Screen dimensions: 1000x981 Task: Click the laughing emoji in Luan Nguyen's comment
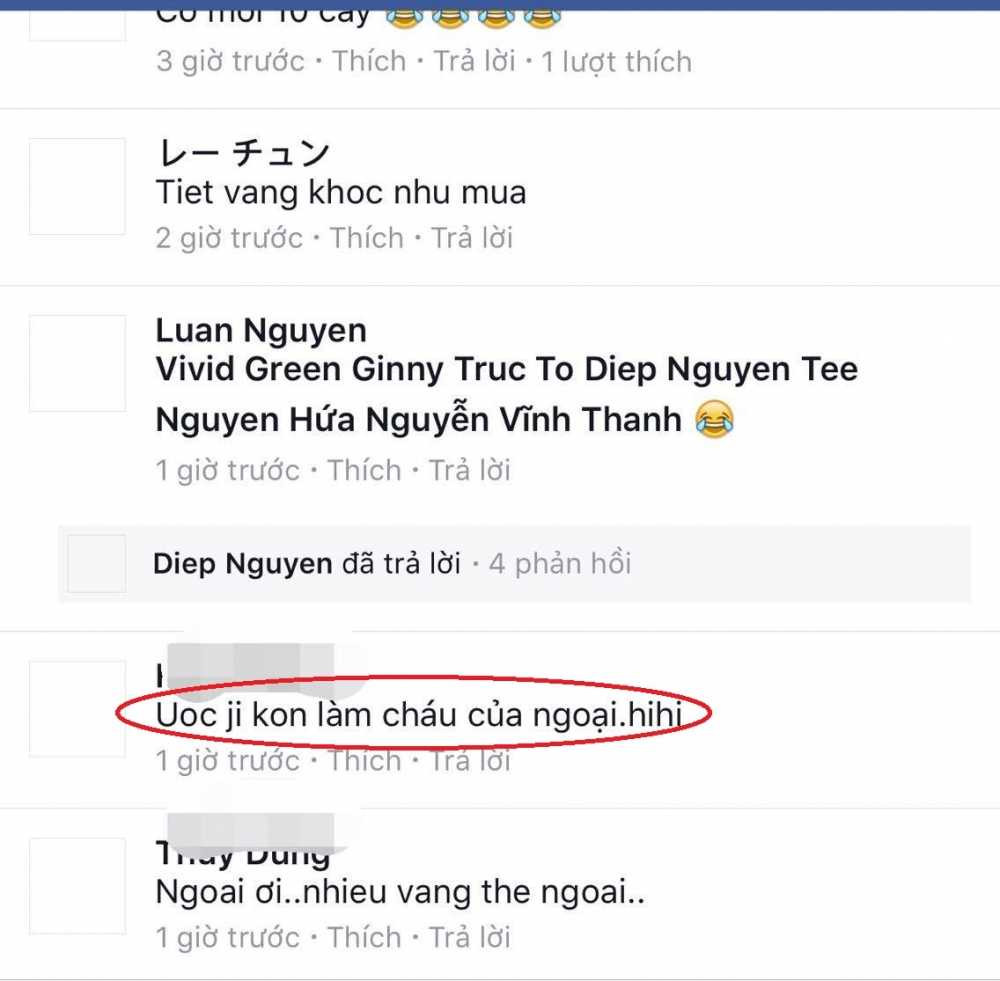pyautogui.click(x=714, y=419)
